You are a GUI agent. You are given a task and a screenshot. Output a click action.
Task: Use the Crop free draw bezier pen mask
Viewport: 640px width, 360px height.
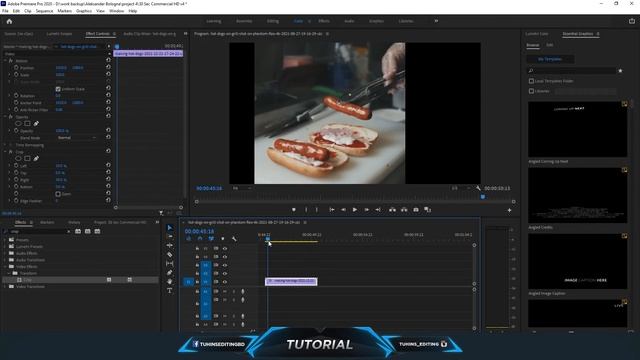(x=36, y=158)
